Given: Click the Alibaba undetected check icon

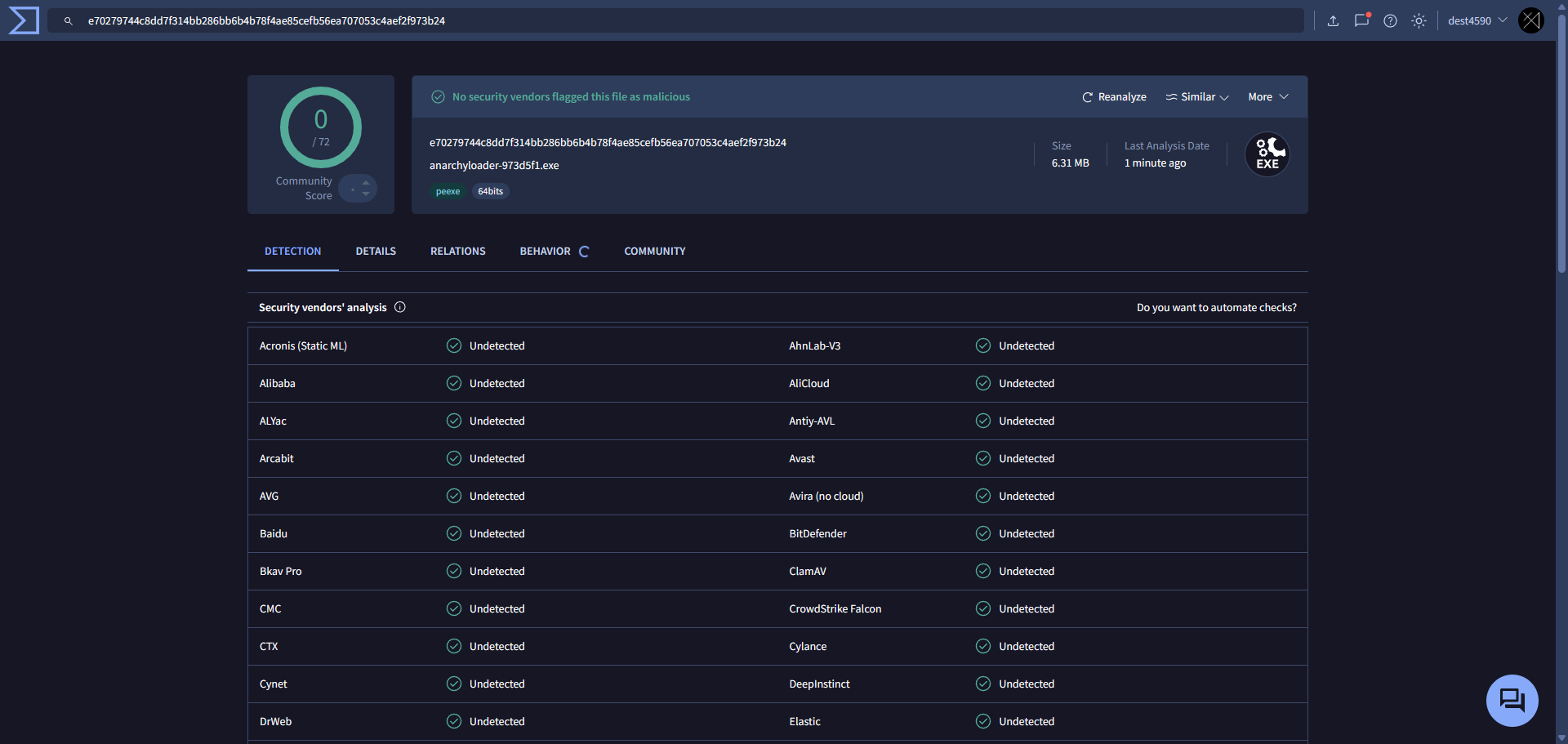Looking at the screenshot, I should pos(454,383).
